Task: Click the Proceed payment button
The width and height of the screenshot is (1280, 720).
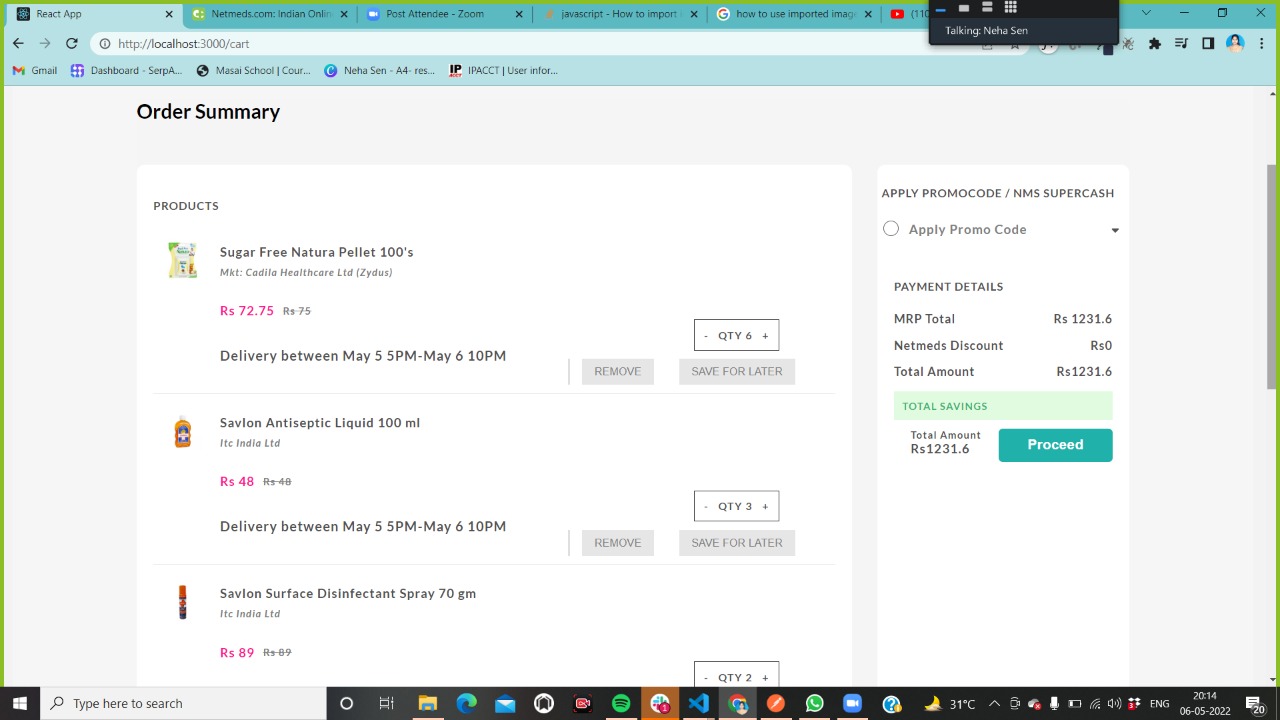Action: coord(1055,444)
